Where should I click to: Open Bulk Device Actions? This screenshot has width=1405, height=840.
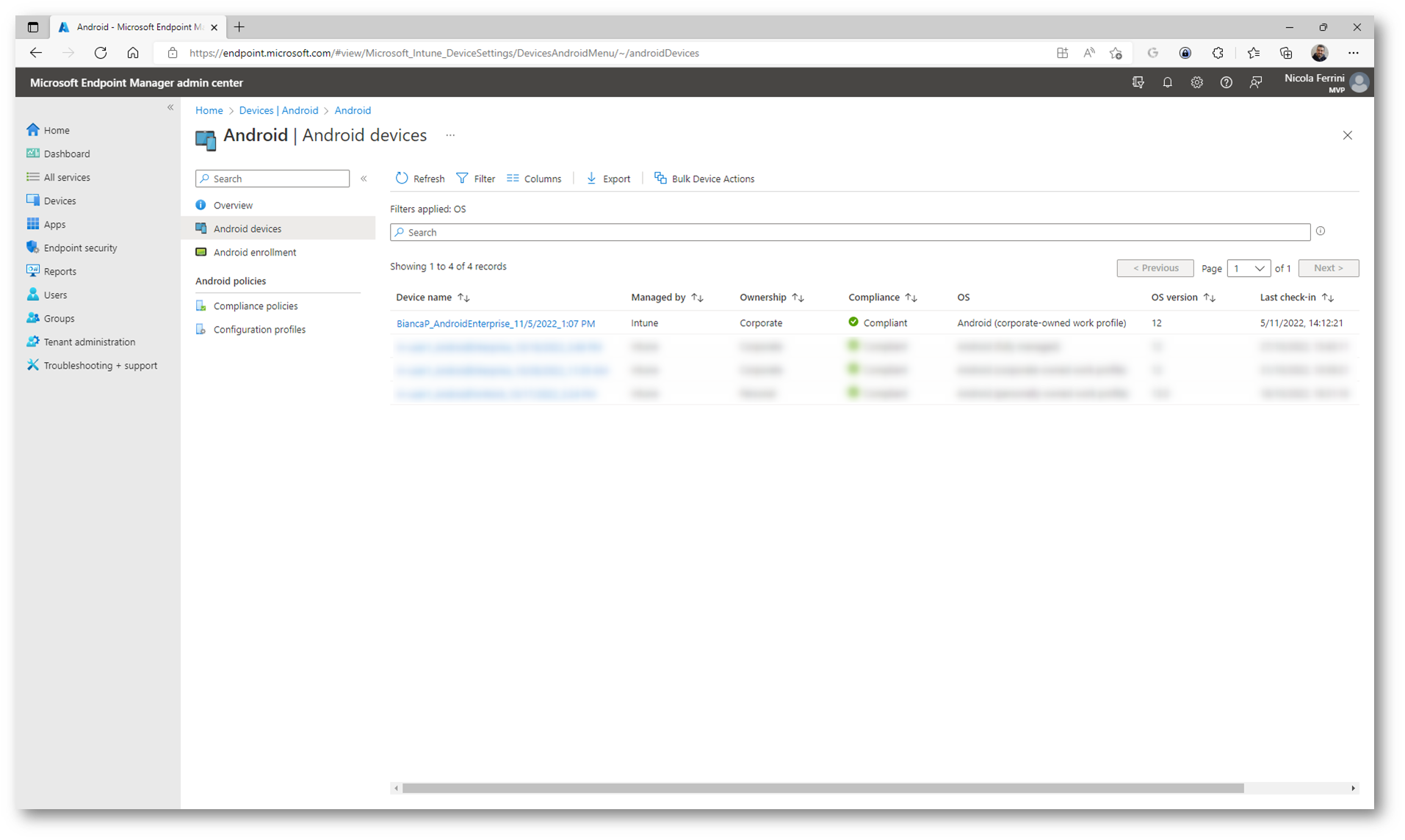(704, 178)
